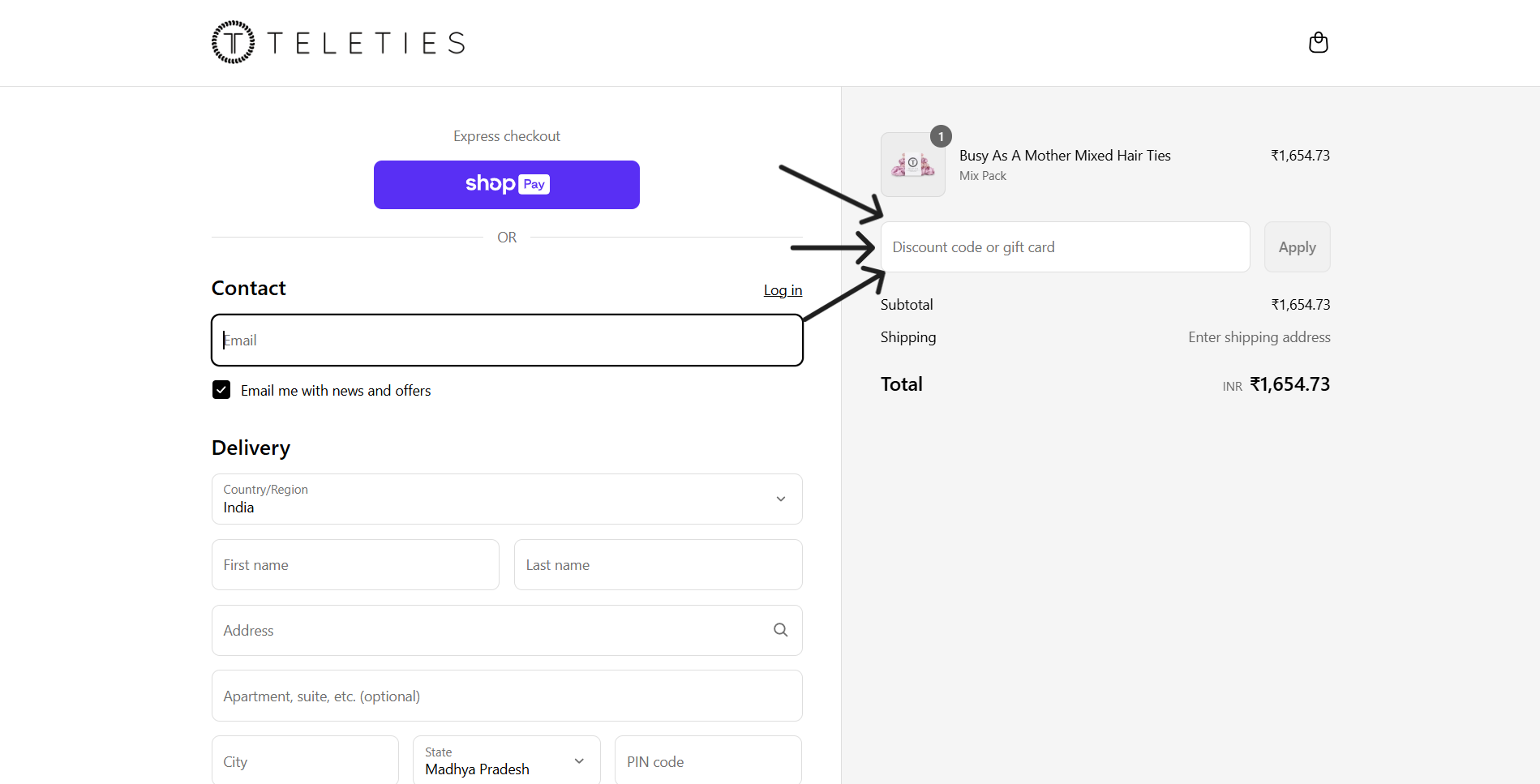Click the address search magnifier icon
Viewport: 1540px width, 784px height.
pos(780,630)
